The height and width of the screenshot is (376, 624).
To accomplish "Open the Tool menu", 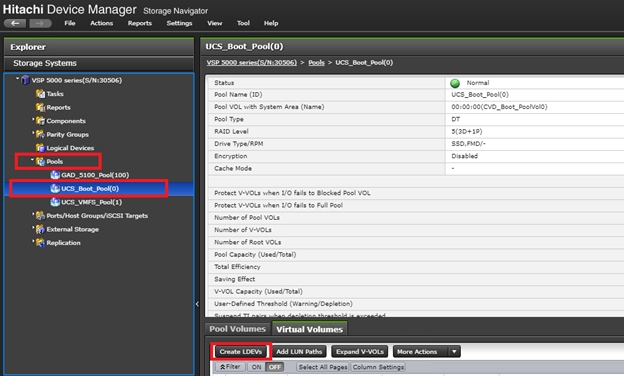I will point(243,23).
